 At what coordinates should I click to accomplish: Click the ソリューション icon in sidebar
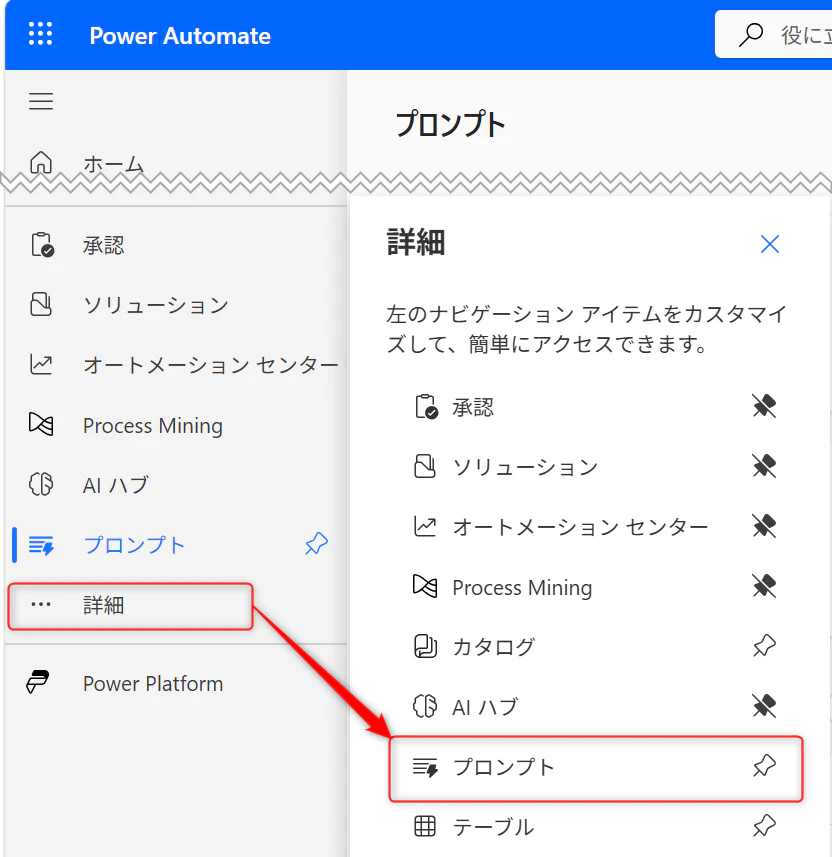click(x=41, y=304)
